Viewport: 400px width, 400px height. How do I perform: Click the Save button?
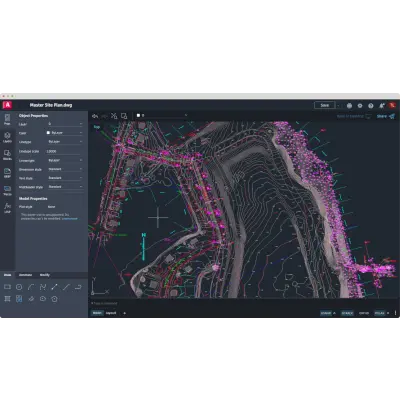(325, 105)
